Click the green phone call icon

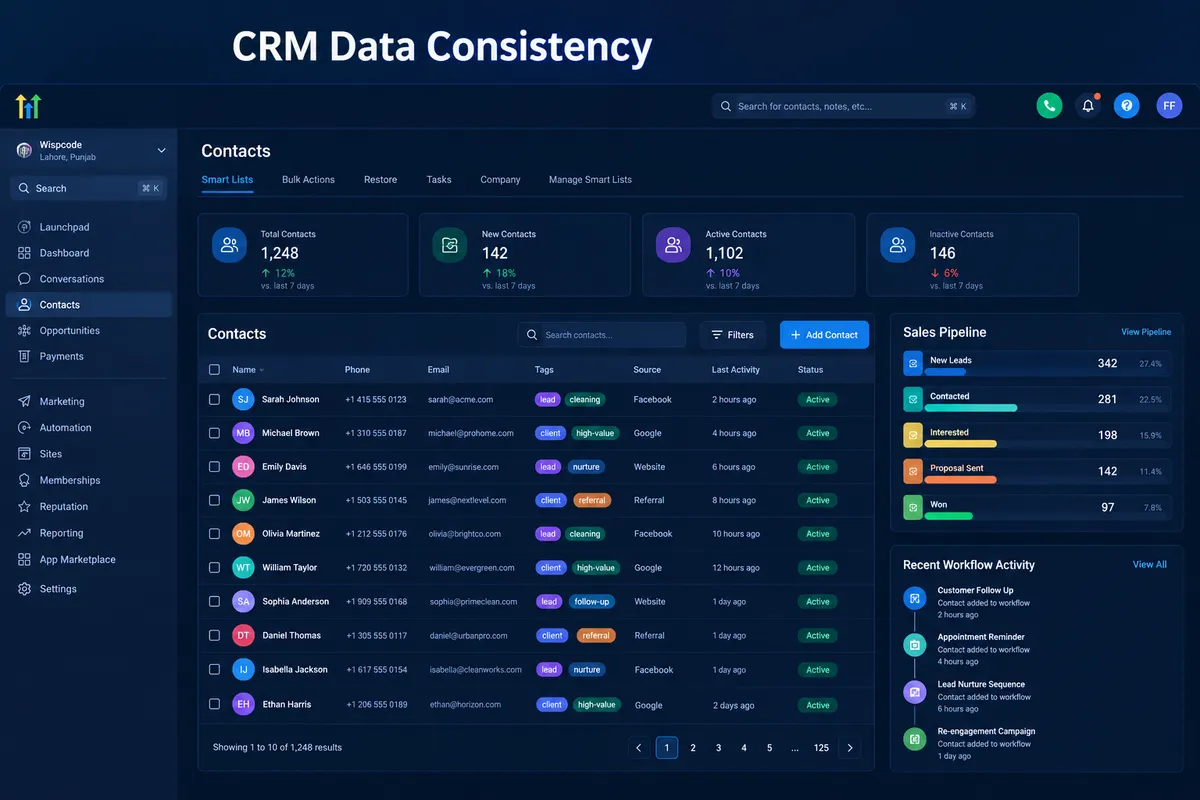[1049, 105]
